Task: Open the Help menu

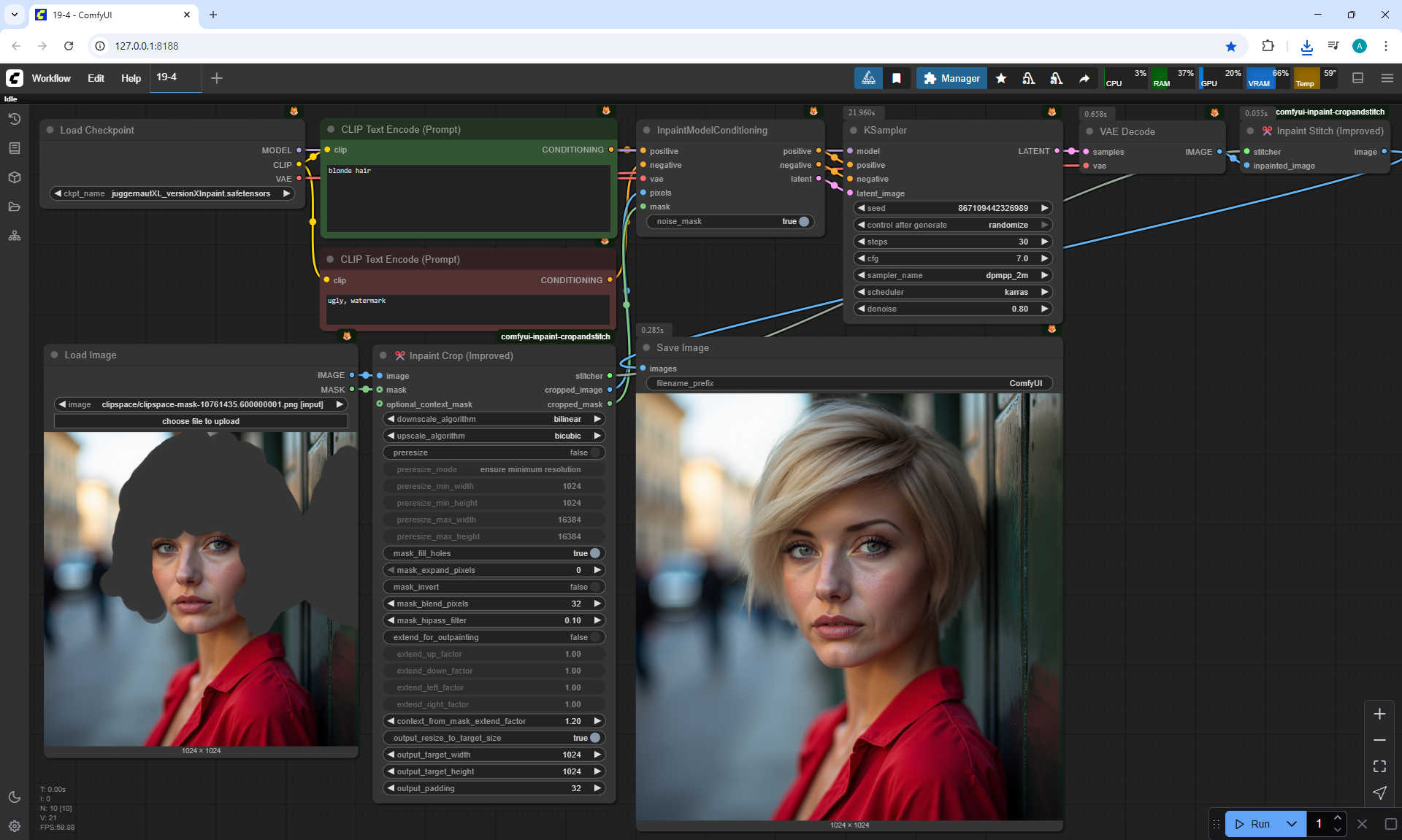Action: (x=131, y=78)
